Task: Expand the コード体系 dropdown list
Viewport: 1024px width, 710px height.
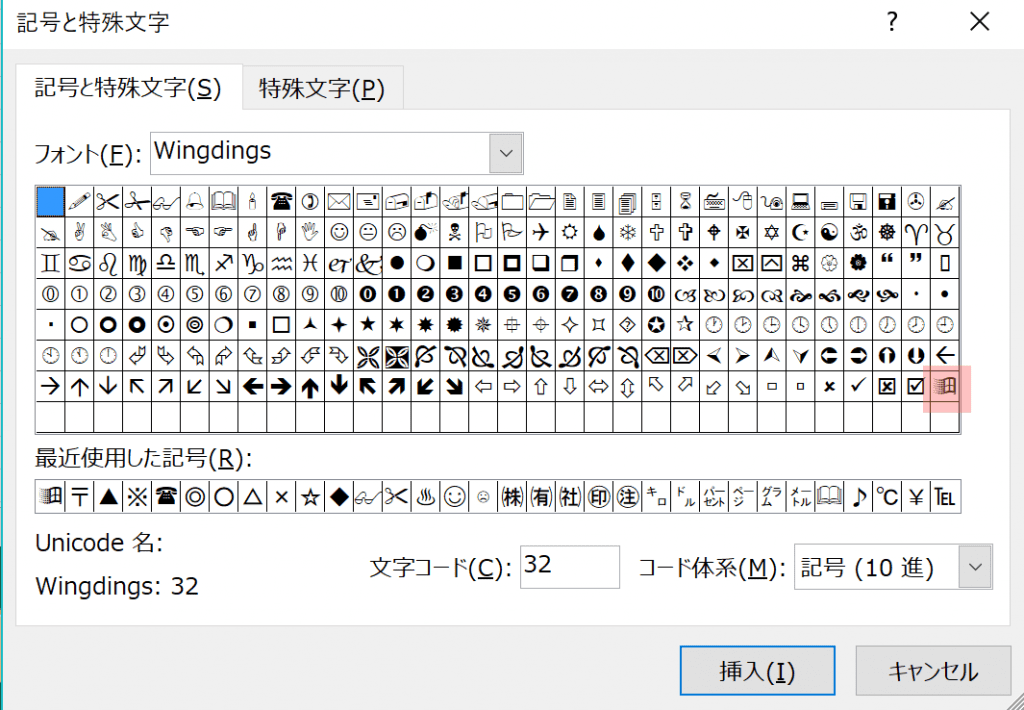Action: coord(973,568)
